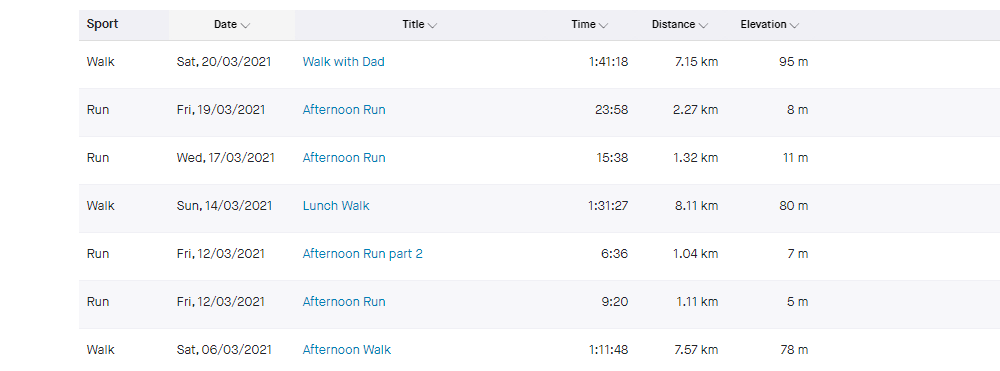Open the Afternoon Walk activity
Screen dimensions: 1000x371
tap(346, 349)
